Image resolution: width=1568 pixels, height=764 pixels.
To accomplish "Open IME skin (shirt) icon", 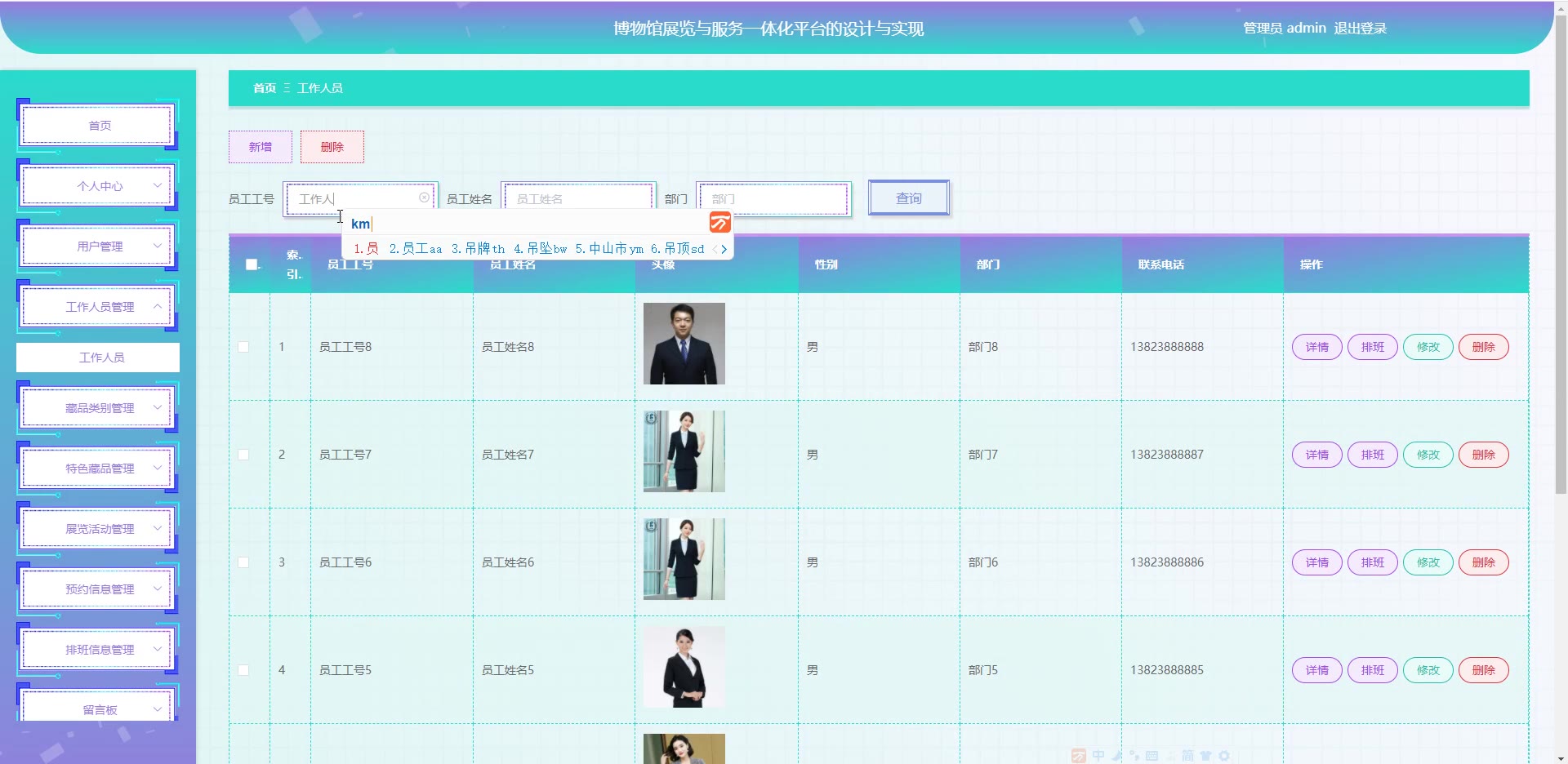I will [1205, 756].
